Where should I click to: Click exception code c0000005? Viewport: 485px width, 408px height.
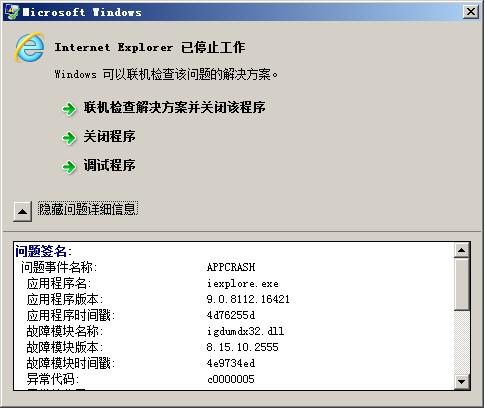tap(231, 379)
